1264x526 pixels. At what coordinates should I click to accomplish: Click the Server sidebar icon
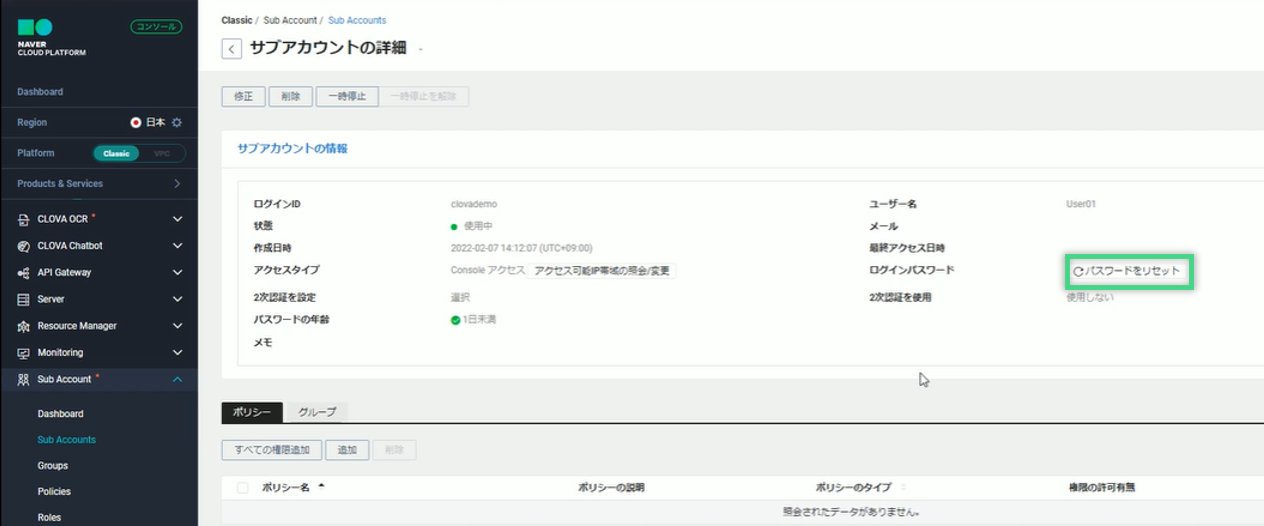tap(23, 299)
